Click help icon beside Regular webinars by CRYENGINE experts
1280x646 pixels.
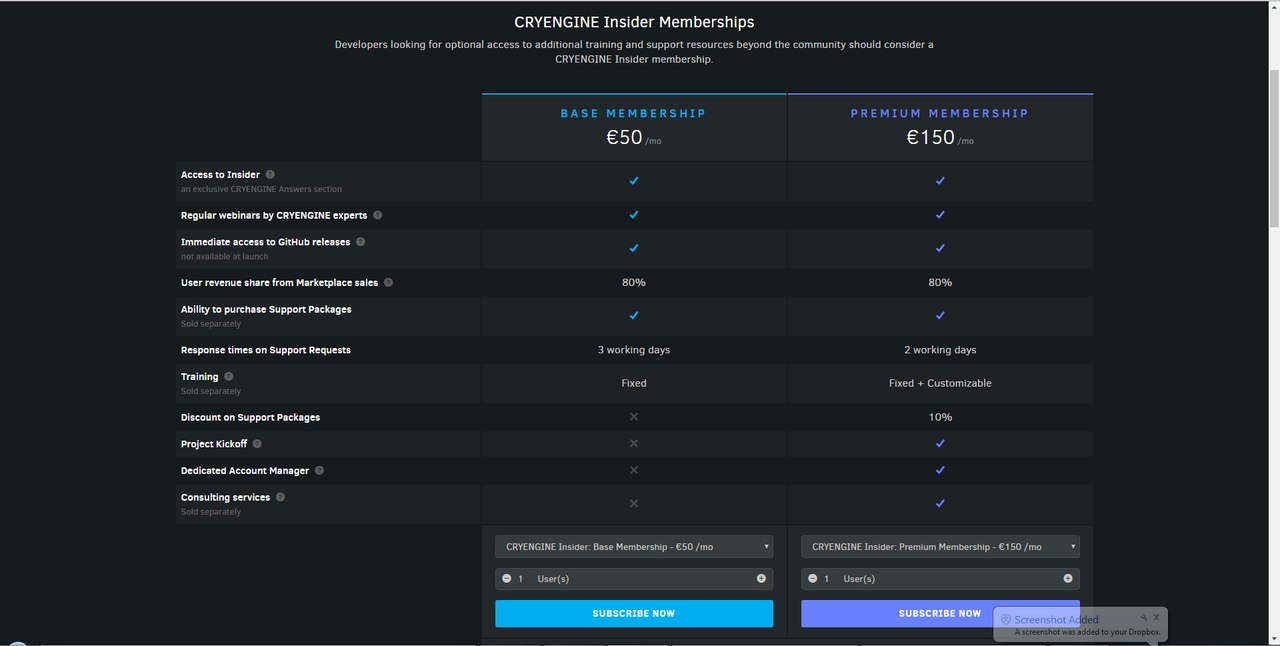click(x=377, y=215)
